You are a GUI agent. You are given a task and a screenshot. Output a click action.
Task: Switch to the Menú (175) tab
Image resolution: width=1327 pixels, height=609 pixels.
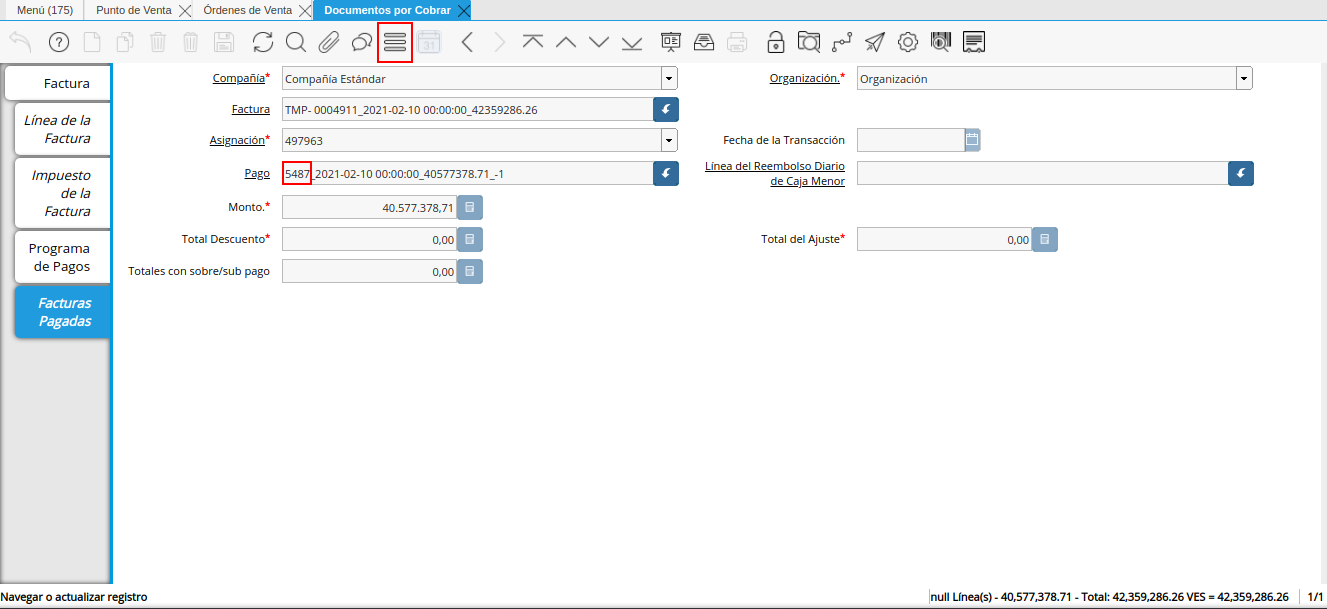[x=45, y=10]
